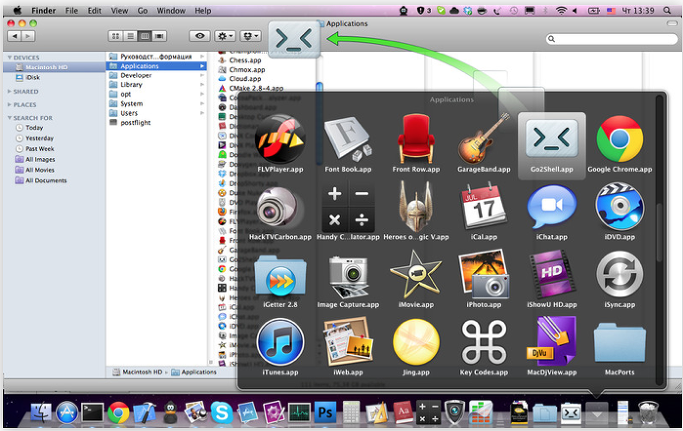Switch Finder to list view
Screen dimensions: 683x431
130,36
